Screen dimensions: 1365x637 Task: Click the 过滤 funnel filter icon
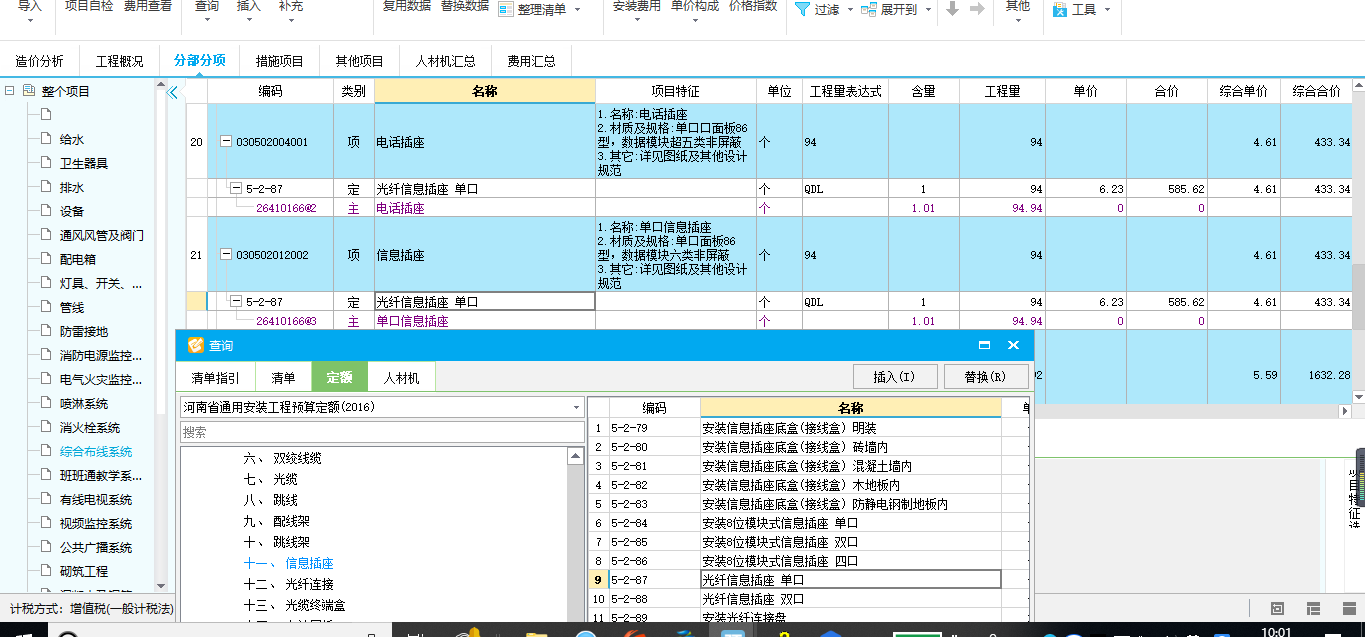802,9
